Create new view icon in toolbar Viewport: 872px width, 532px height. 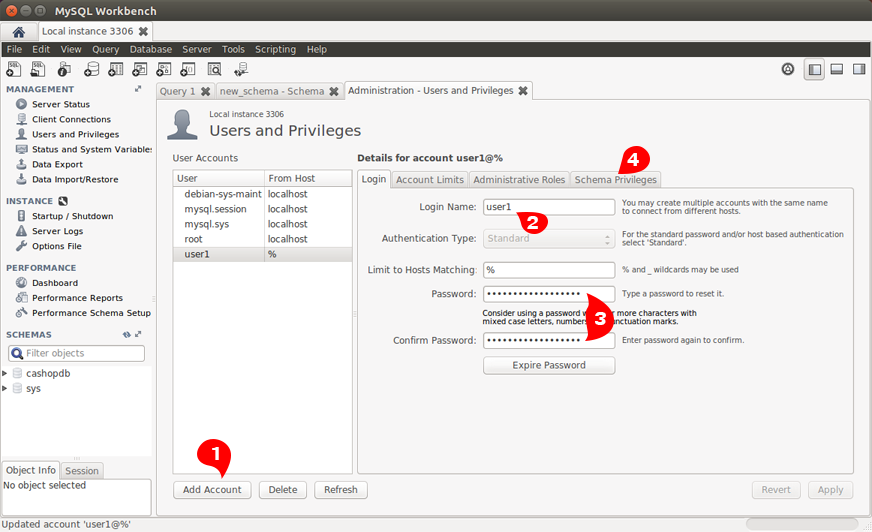140,69
